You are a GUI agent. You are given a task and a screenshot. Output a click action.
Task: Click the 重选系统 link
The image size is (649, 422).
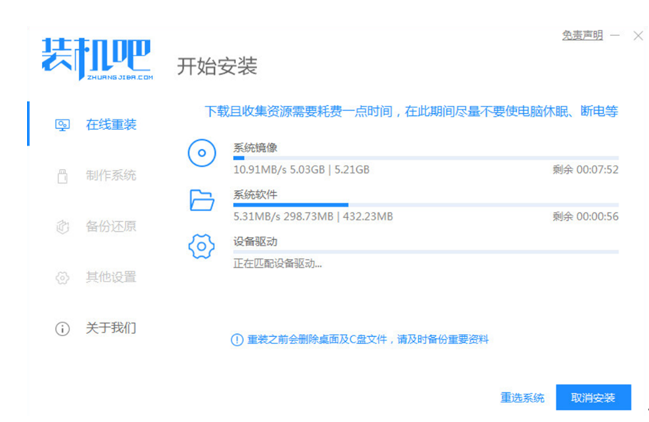click(x=522, y=398)
